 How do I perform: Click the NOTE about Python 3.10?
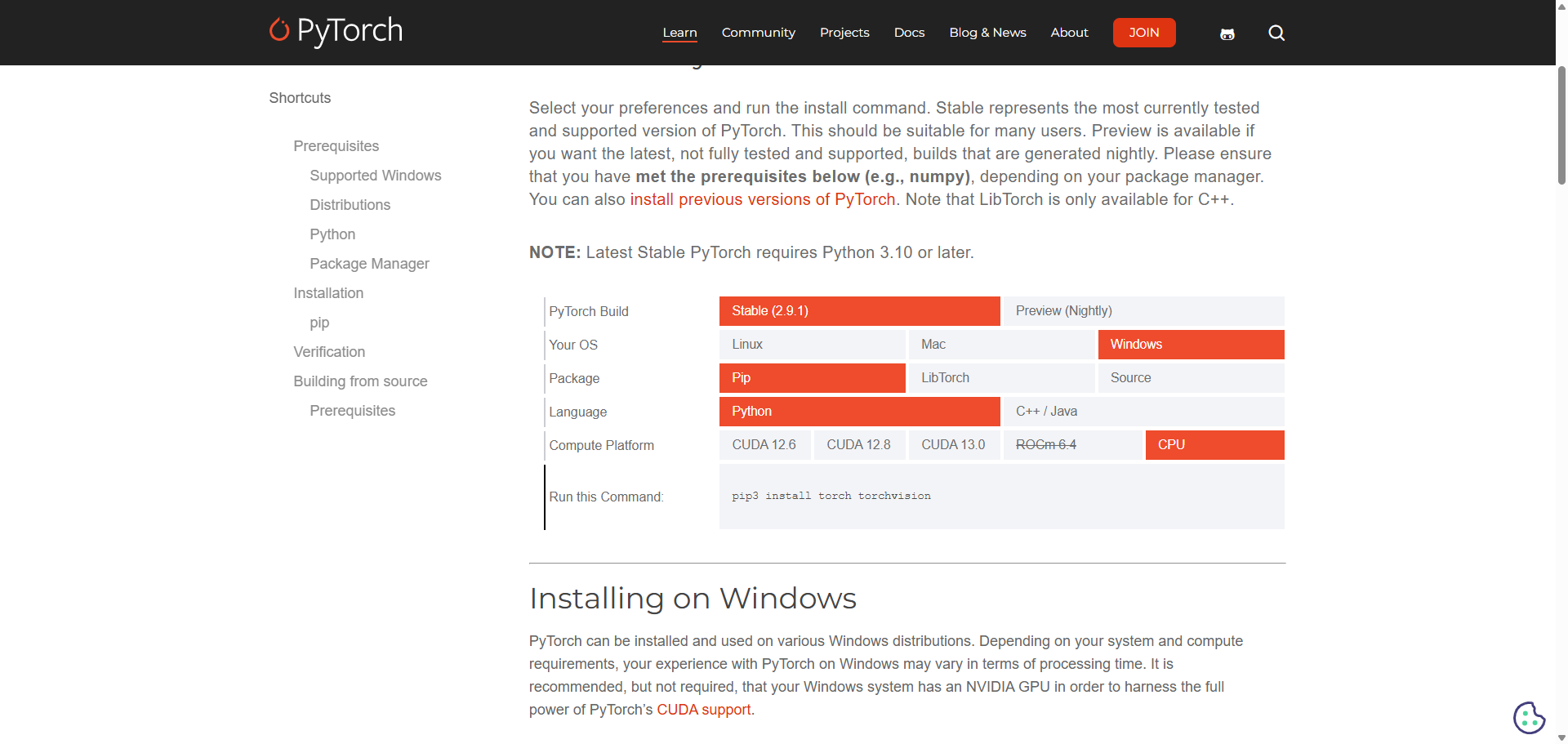(751, 252)
